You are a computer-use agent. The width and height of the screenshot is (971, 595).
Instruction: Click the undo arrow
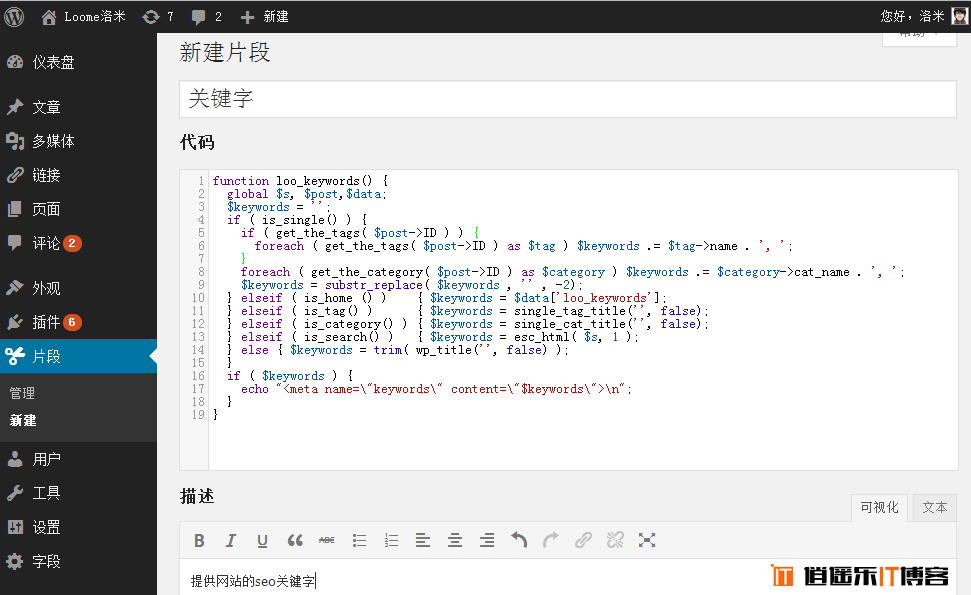(x=519, y=541)
